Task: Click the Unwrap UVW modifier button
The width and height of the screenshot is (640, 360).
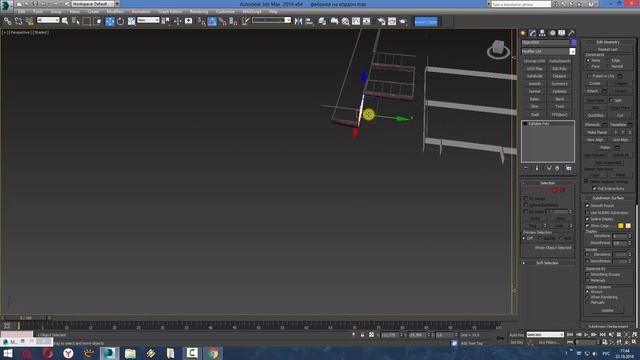Action: click(x=535, y=61)
